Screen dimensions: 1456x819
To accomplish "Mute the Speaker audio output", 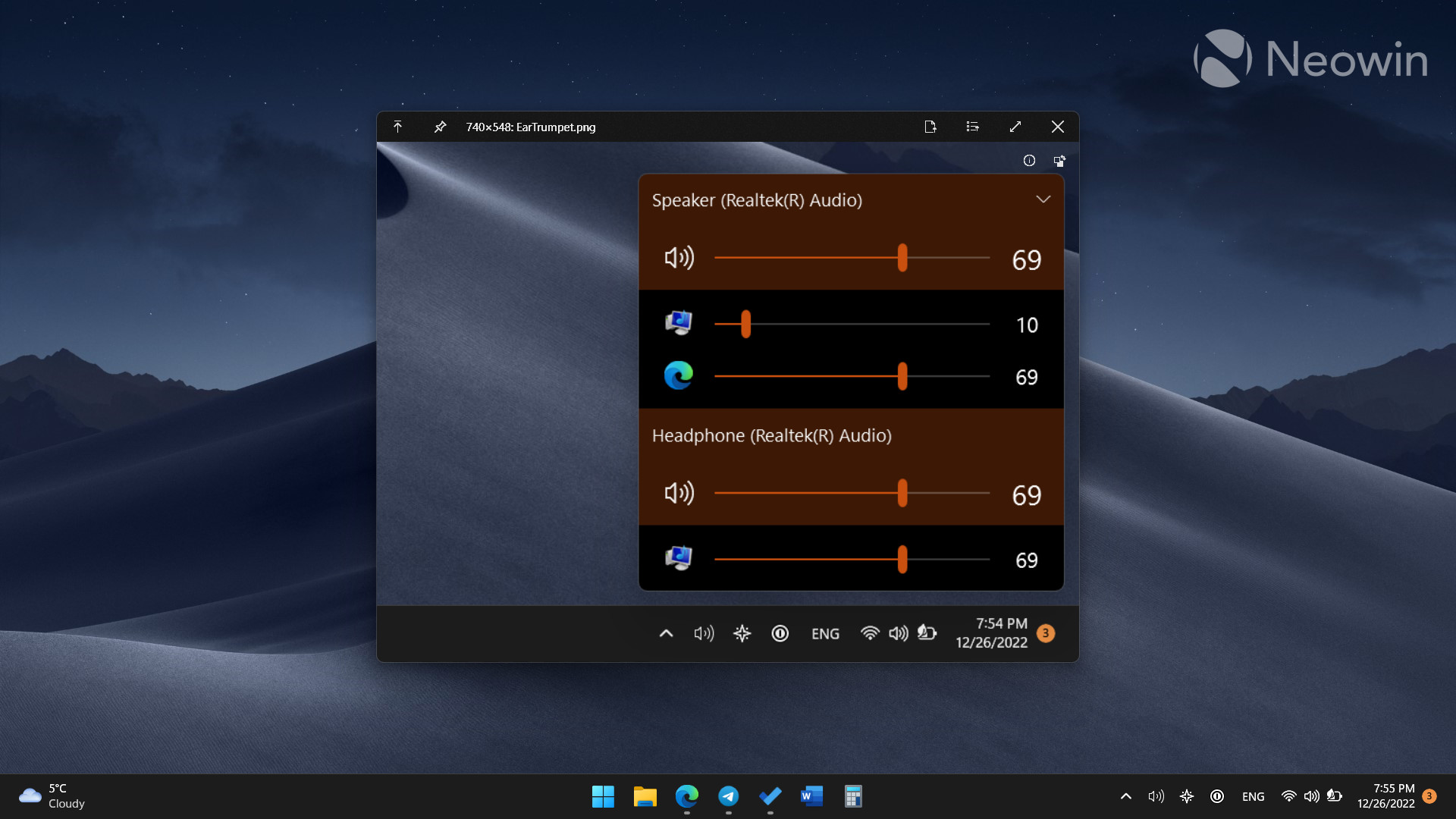I will click(x=678, y=258).
